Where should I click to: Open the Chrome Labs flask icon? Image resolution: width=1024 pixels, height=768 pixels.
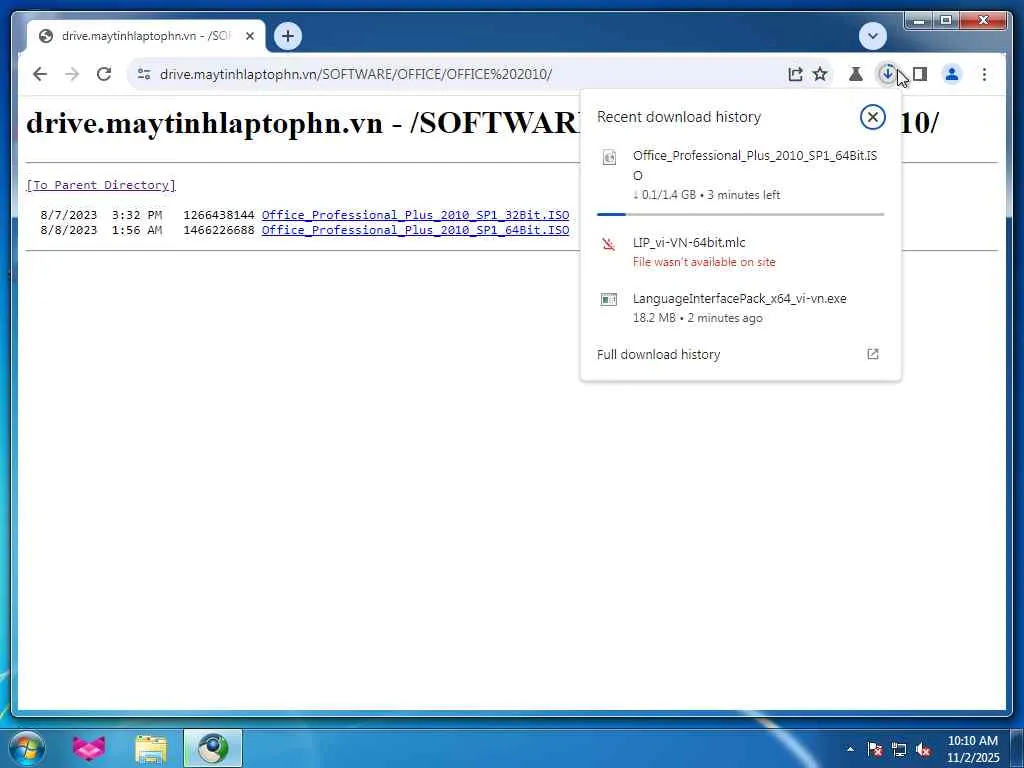[x=856, y=74]
